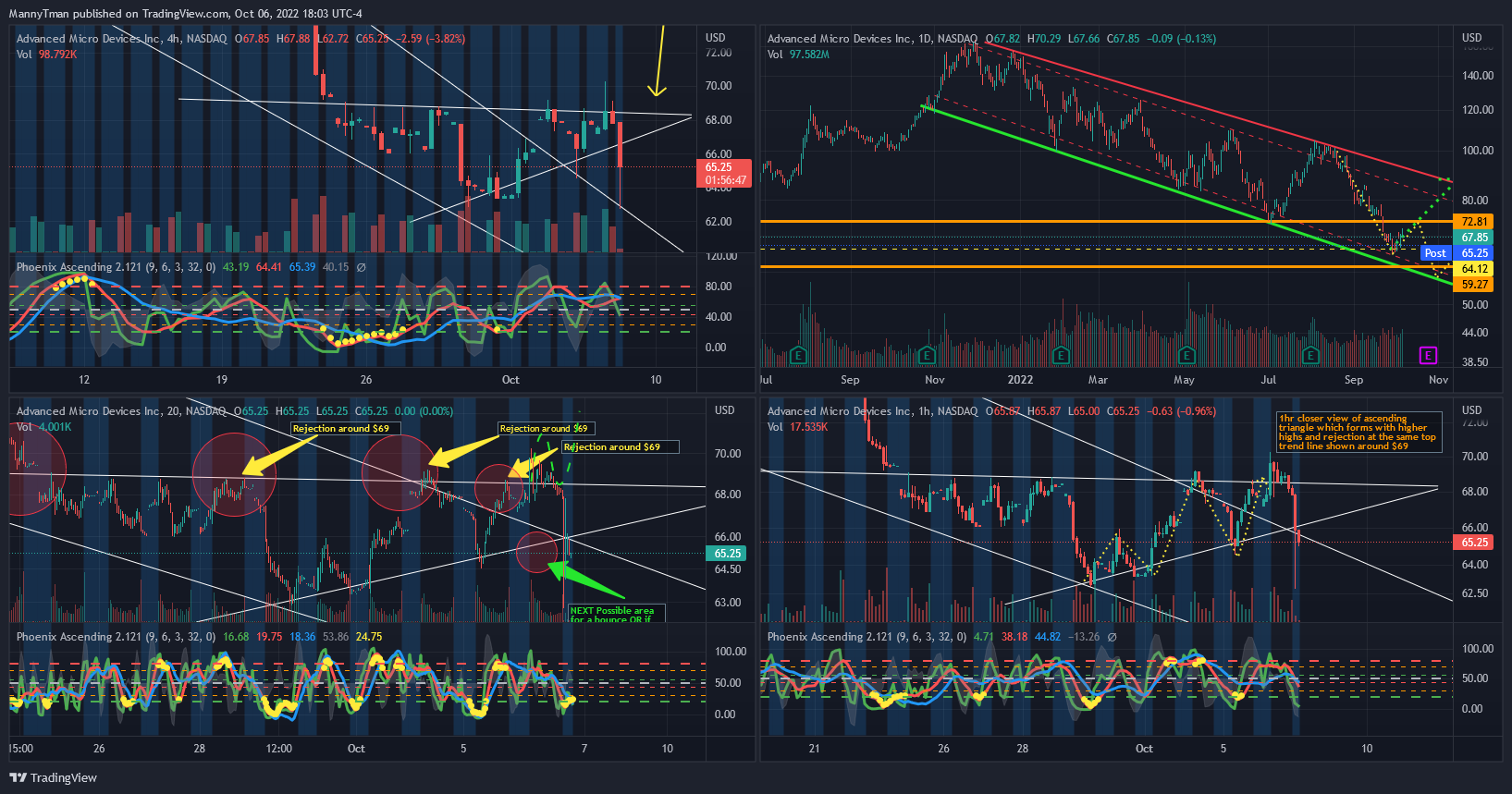This screenshot has width=1512, height=794.
Task: Click the earnings E marker between 2022 and Mar
Action: (1061, 355)
